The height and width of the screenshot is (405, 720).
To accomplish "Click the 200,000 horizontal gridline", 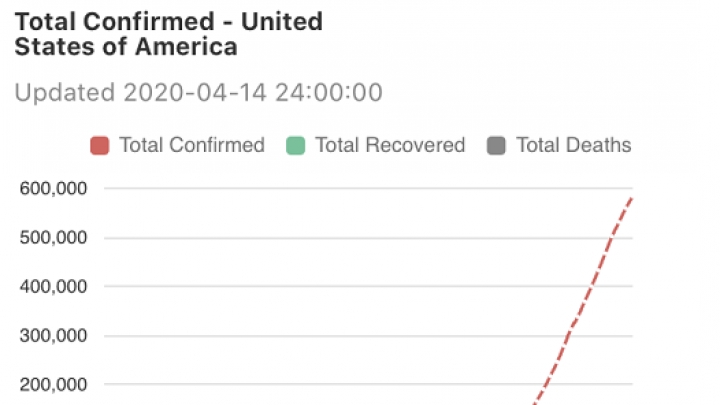I will click(x=350, y=385).
